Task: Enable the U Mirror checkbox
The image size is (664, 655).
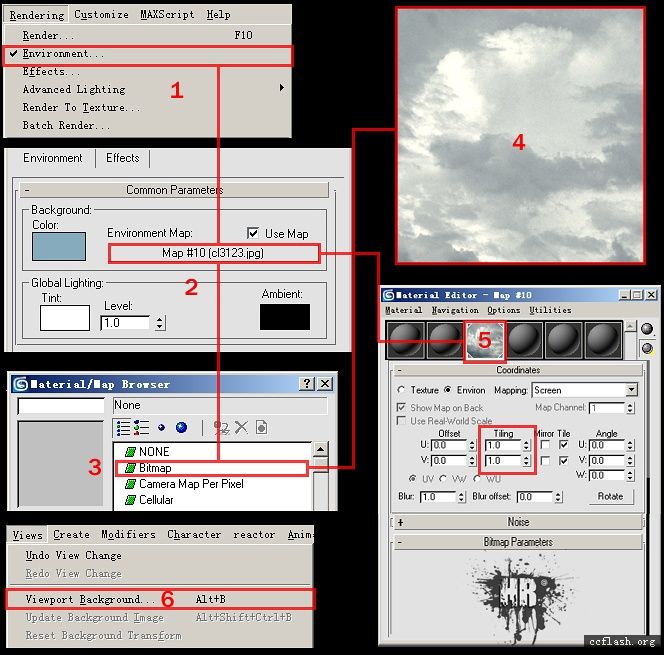Action: tap(545, 445)
